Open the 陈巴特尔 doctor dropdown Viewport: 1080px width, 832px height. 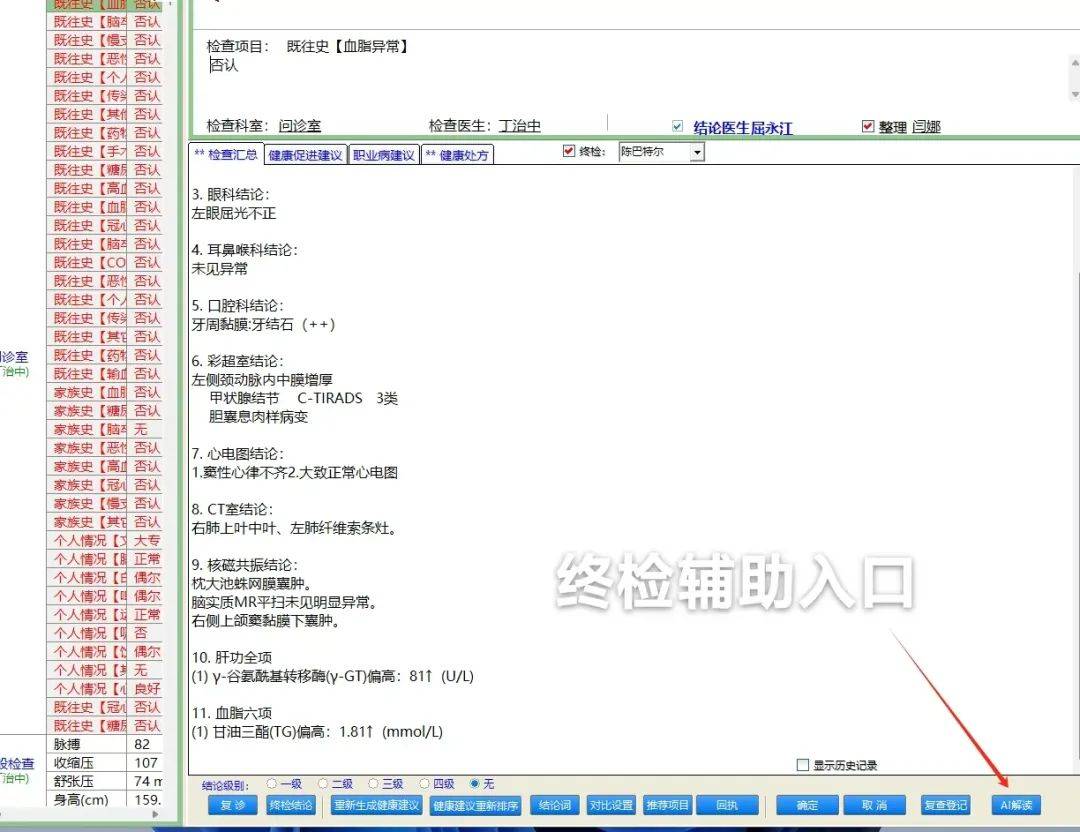click(x=699, y=152)
